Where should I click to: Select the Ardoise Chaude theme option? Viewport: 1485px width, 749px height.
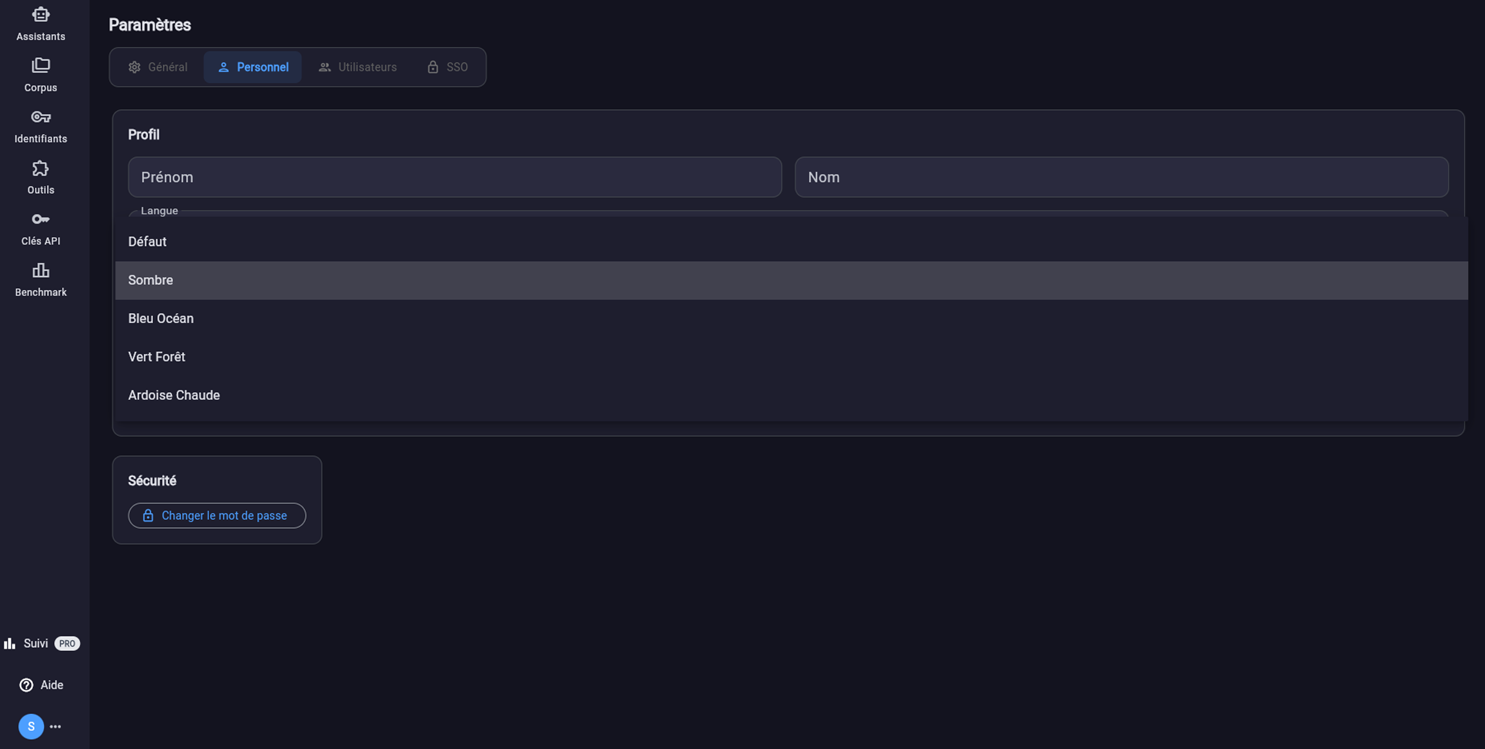pyautogui.click(x=791, y=396)
